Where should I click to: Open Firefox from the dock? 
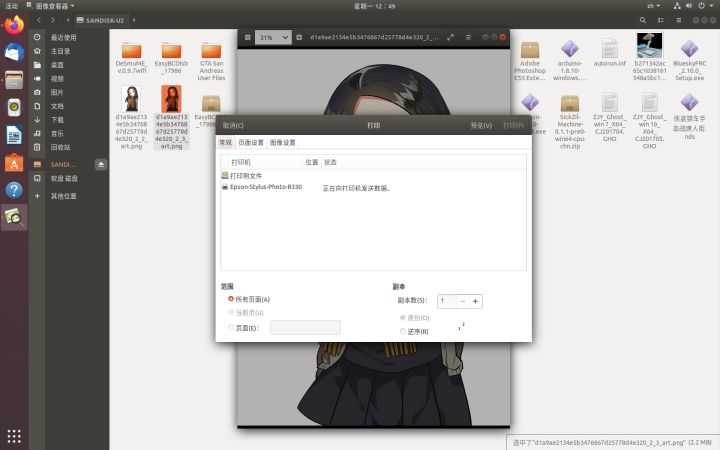[x=14, y=25]
